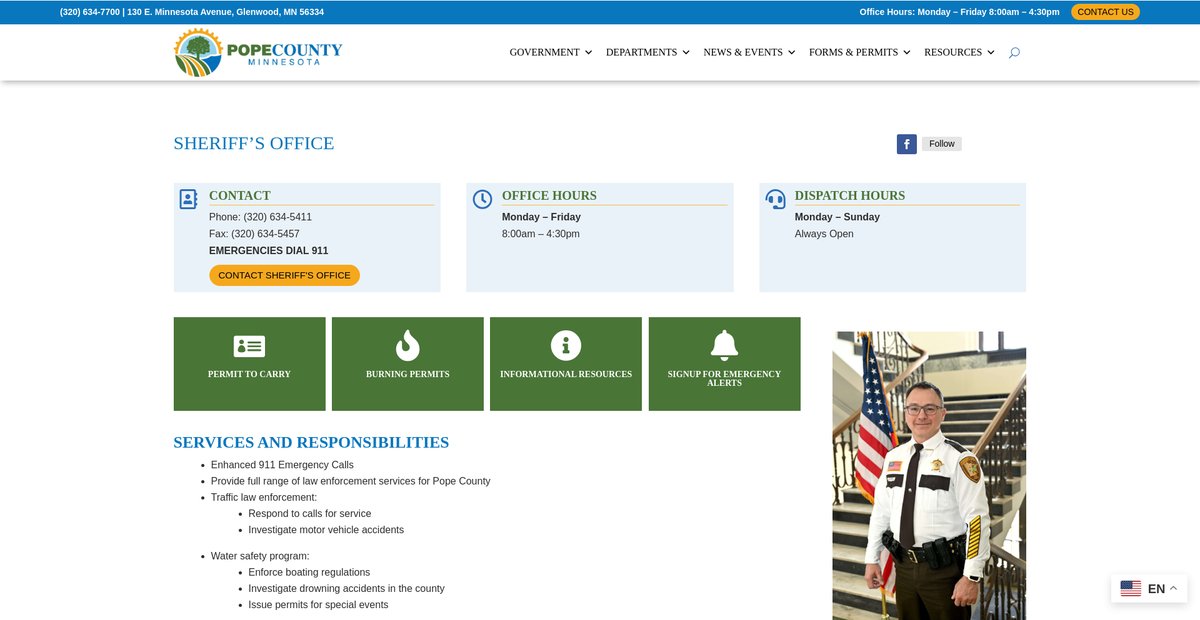Click 'Phone: (320) 634-5411' text

point(260,217)
